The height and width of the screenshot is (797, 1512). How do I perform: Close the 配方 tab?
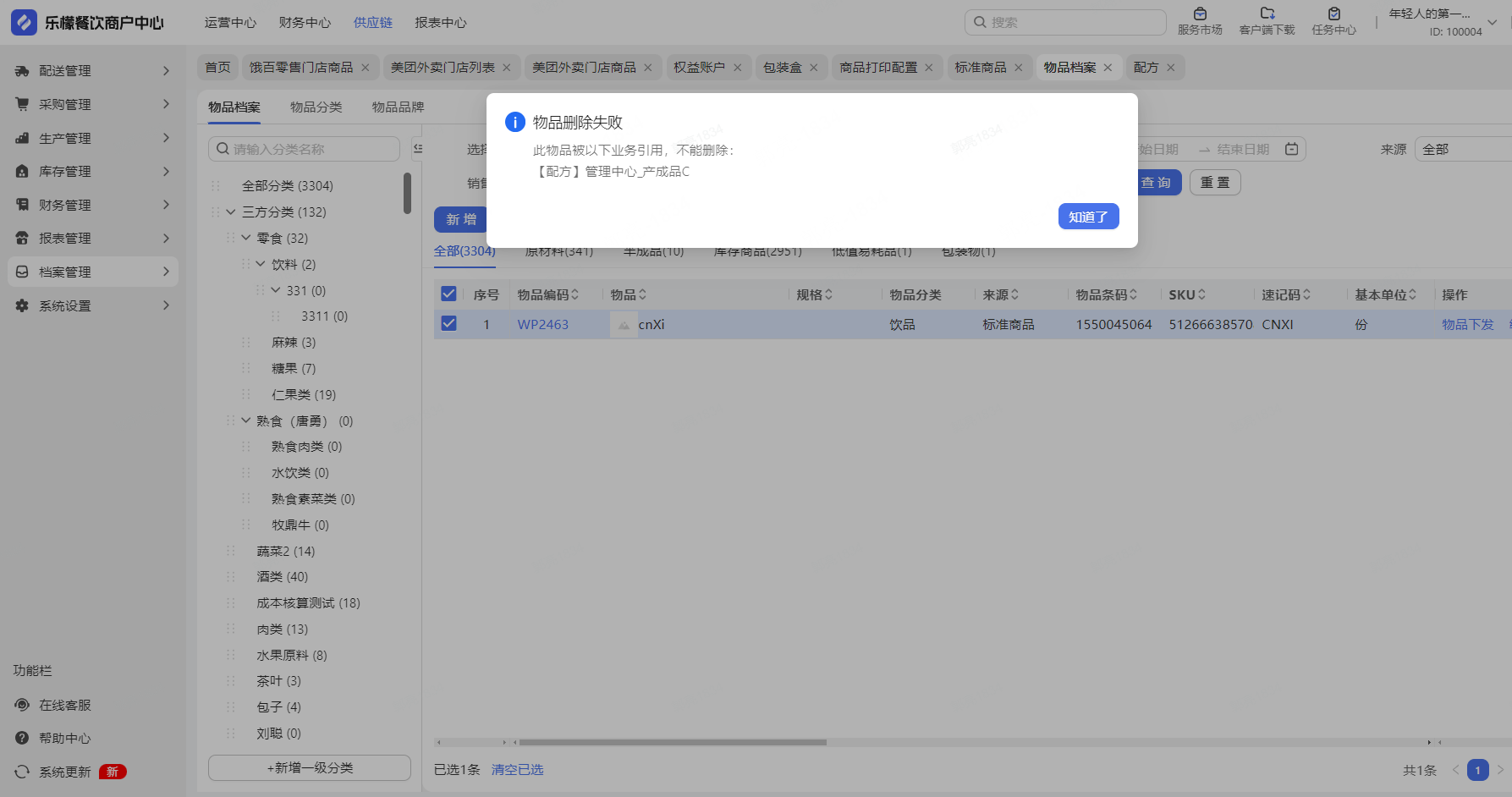pos(1170,68)
